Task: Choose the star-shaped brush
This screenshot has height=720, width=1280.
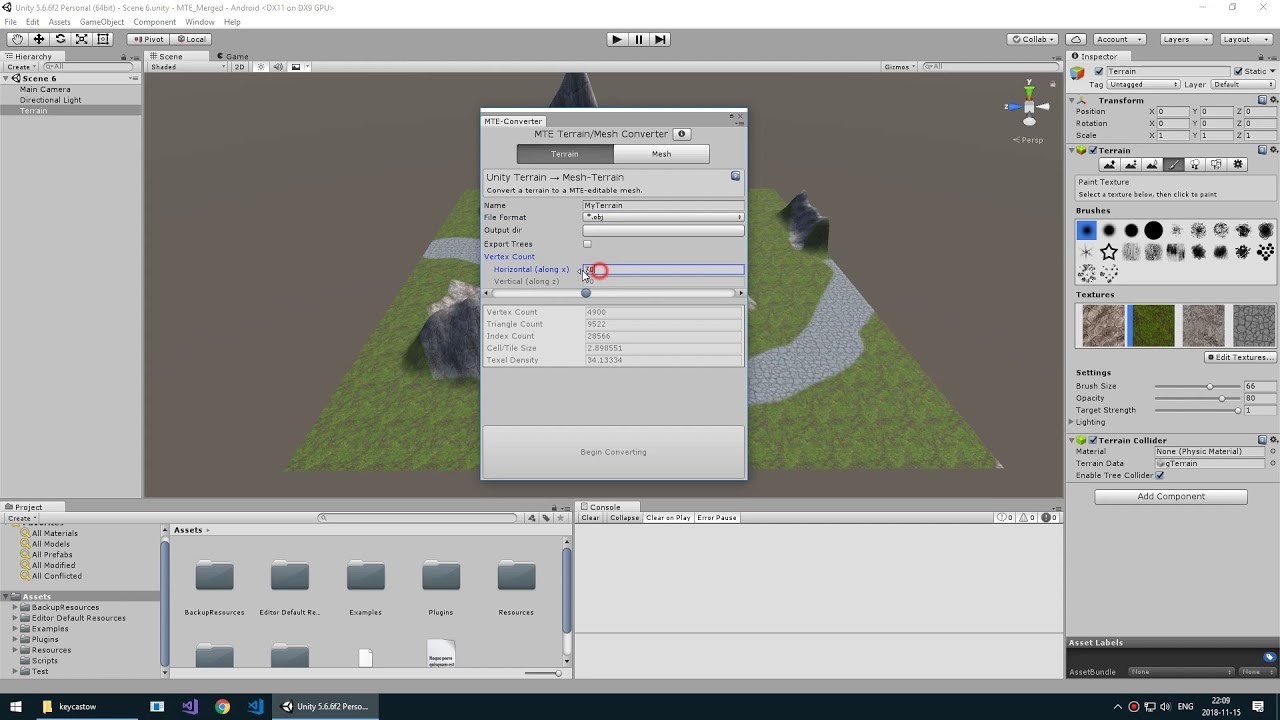Action: pos(1109,252)
